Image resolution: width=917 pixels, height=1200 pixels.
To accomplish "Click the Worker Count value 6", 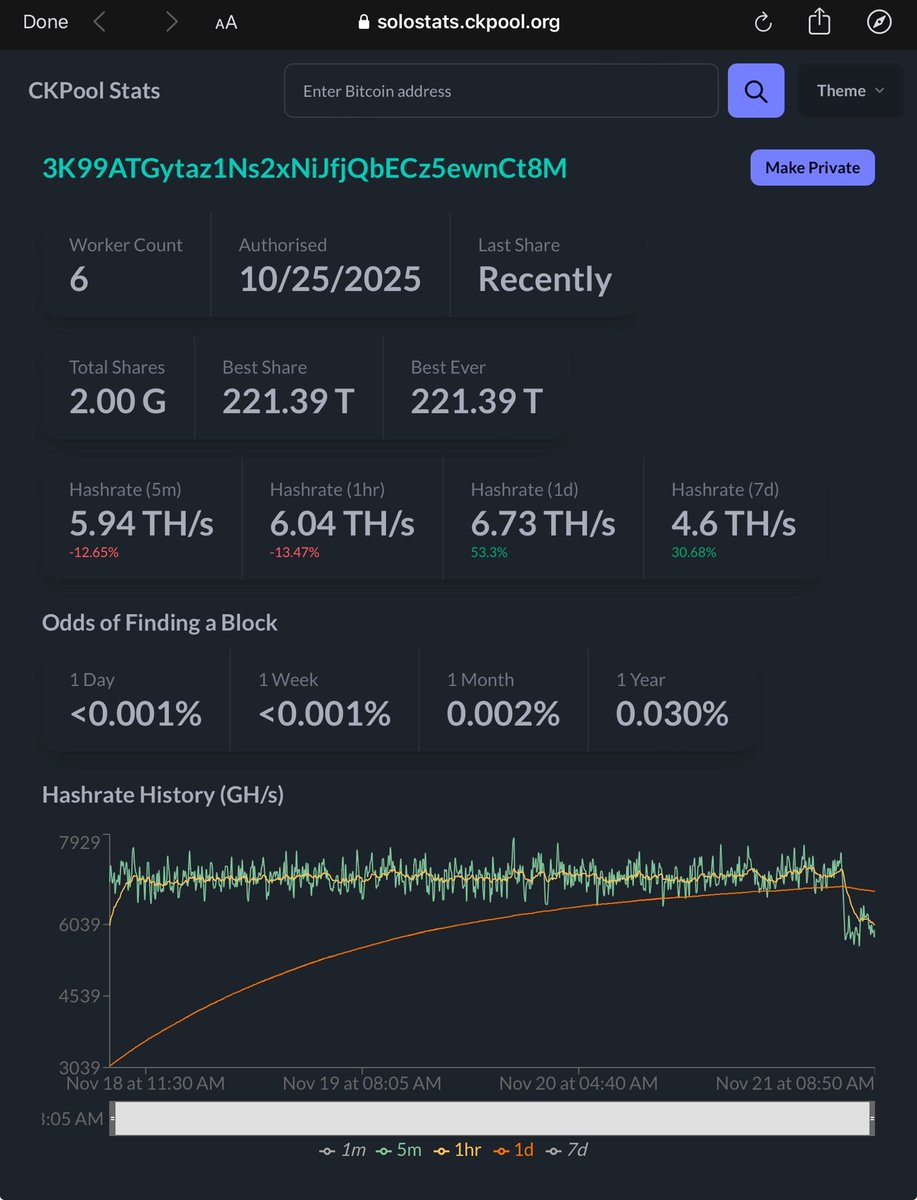I will [79, 280].
